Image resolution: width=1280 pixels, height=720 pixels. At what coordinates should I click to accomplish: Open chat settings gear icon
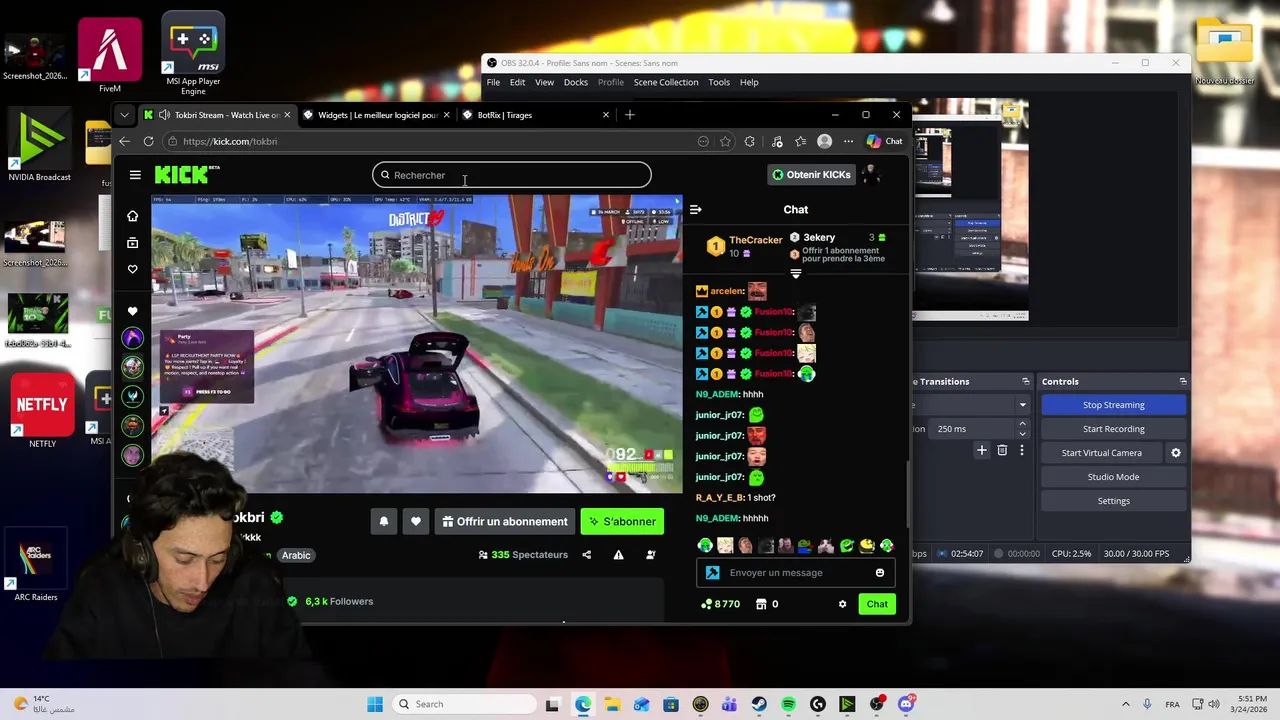[842, 604]
